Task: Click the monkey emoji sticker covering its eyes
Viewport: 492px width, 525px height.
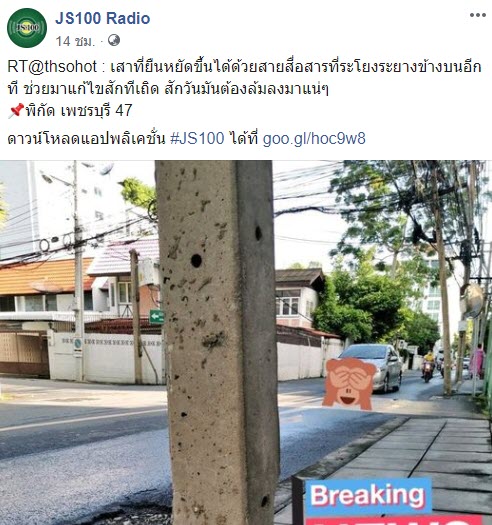Action: (x=350, y=383)
